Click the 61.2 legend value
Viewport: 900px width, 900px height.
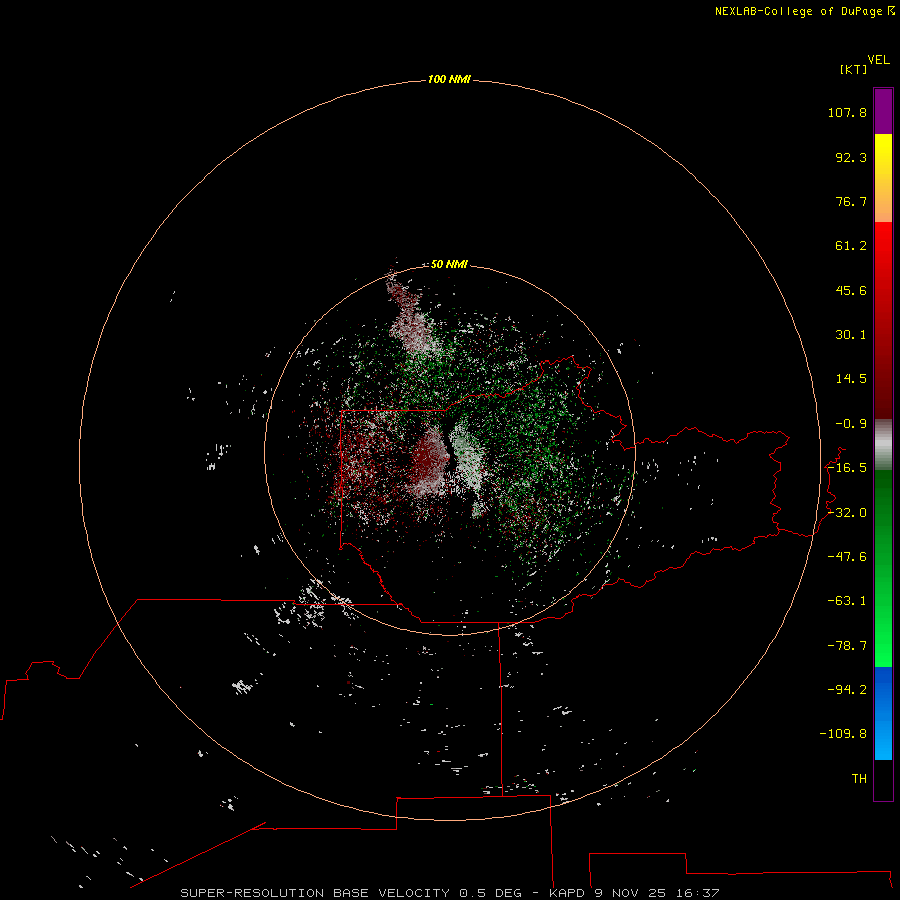click(851, 246)
